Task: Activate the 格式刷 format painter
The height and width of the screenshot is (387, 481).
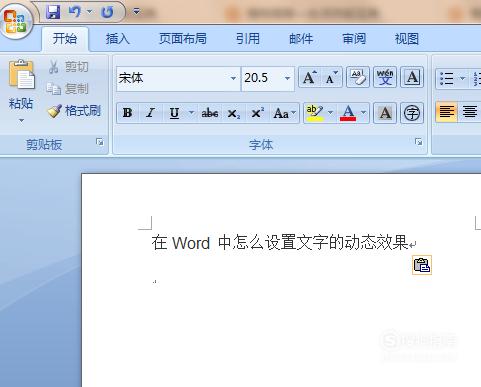Action: pyautogui.click(x=74, y=111)
